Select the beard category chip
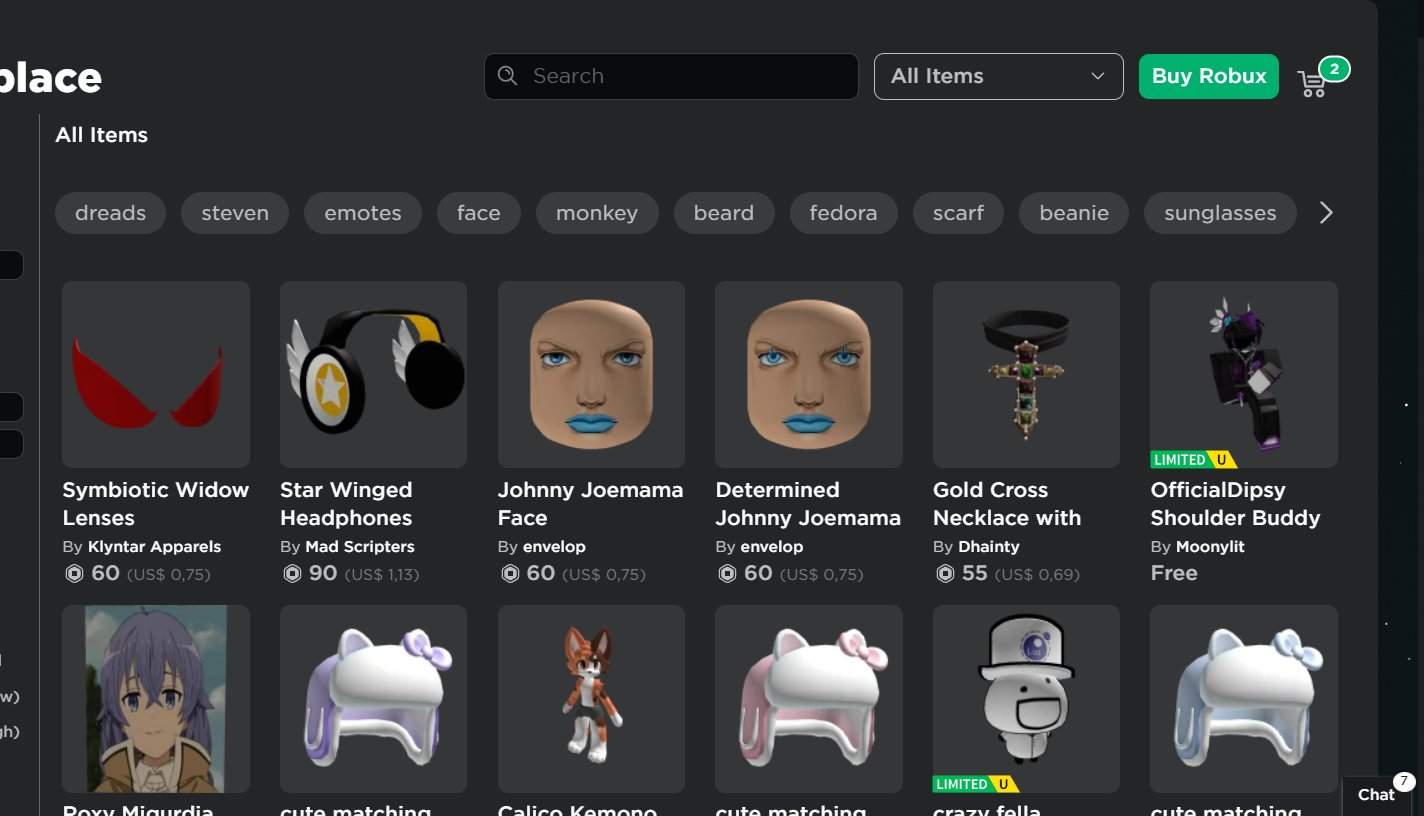 coord(724,213)
